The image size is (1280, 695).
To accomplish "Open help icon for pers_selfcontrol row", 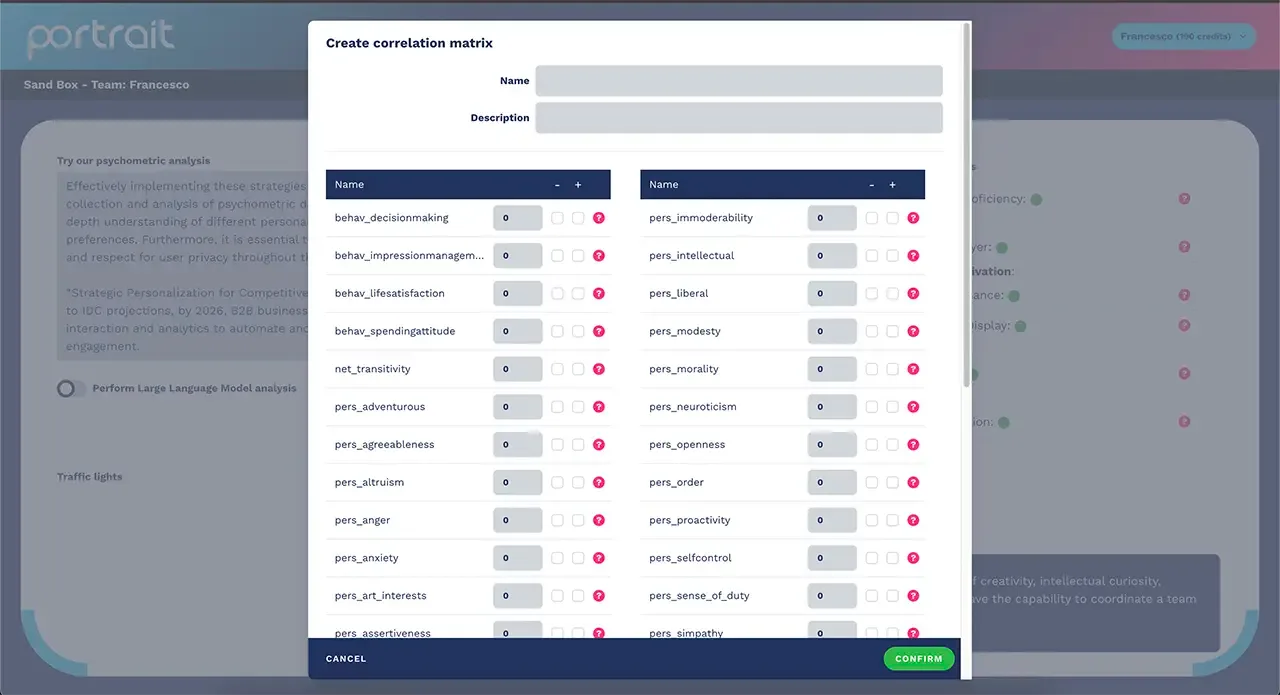I will tap(913, 558).
